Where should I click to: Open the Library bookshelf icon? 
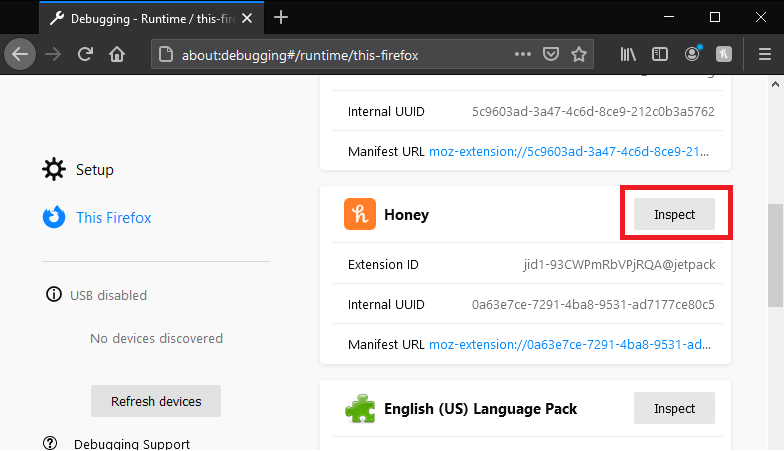(628, 54)
